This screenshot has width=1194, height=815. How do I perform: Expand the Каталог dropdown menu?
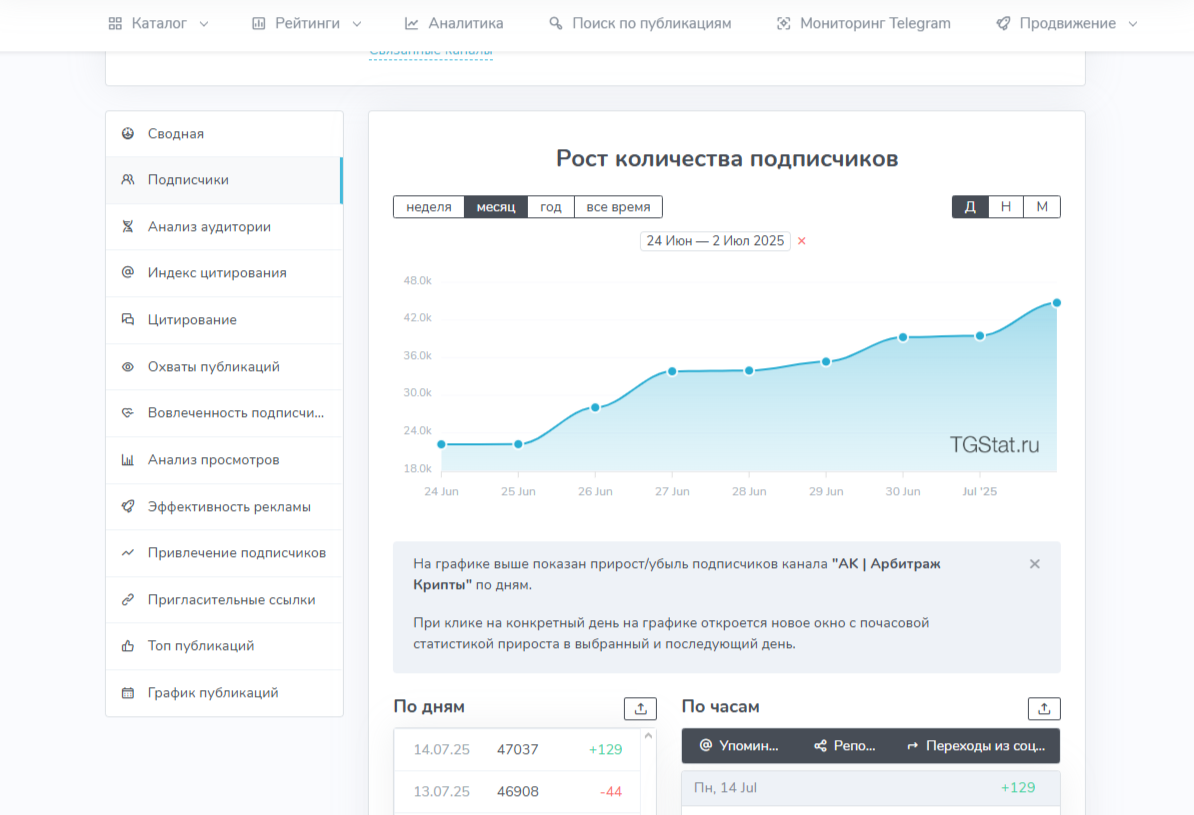[x=159, y=23]
